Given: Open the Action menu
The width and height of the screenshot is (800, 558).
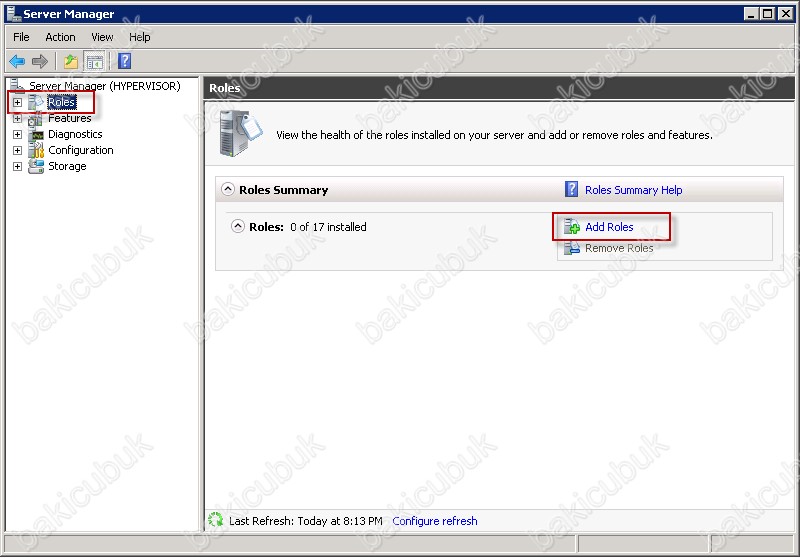Looking at the screenshot, I should 60,37.
